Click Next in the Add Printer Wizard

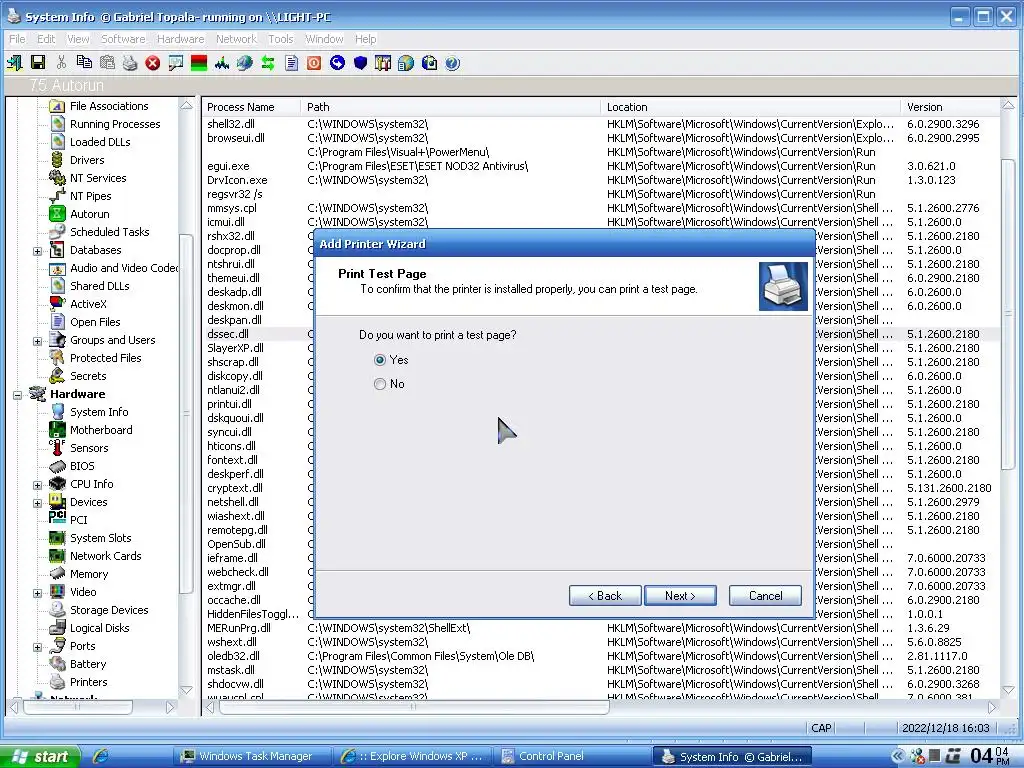point(680,596)
